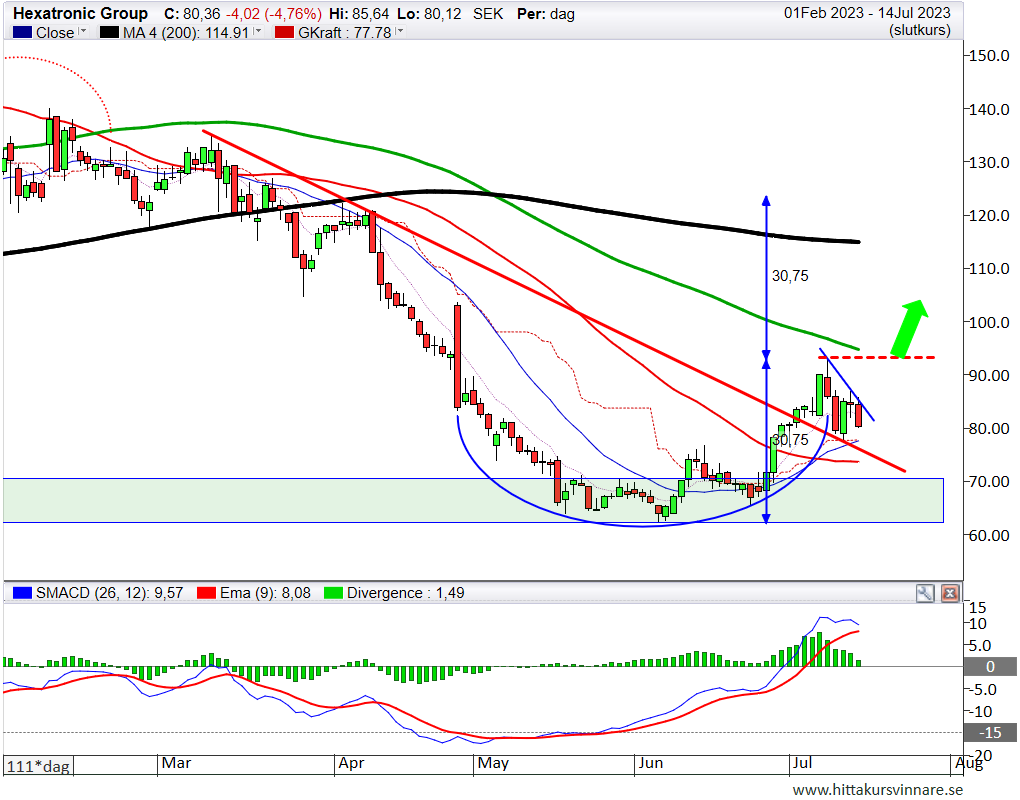
Task: Click the change value -4,02 (-4,76%)
Action: pos(273,14)
